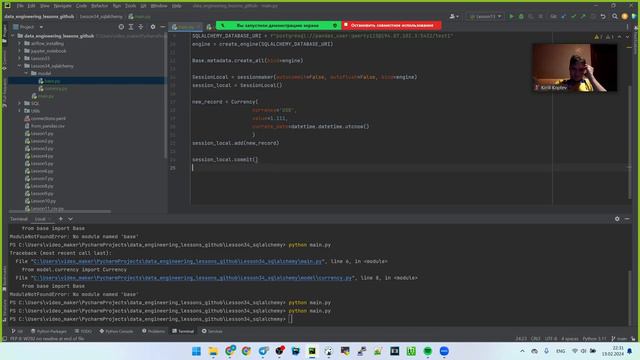
Task: Open the Refactor menu
Action: pos(99,6)
